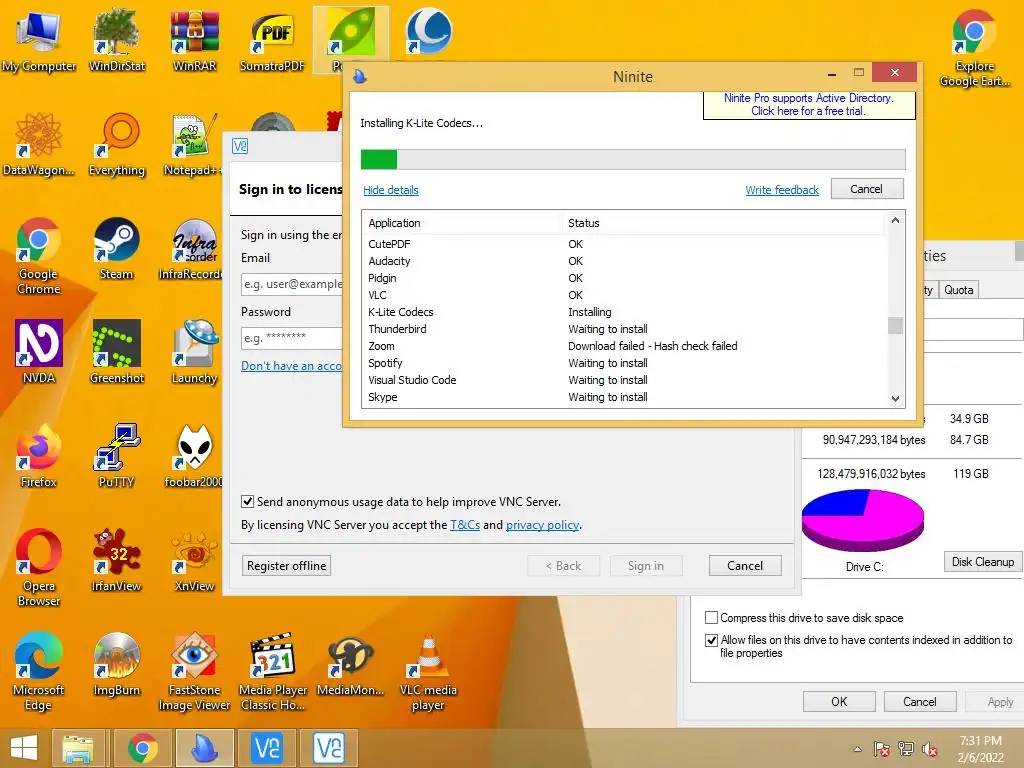Click Cancel in drive properties window

pyautogui.click(x=920, y=701)
